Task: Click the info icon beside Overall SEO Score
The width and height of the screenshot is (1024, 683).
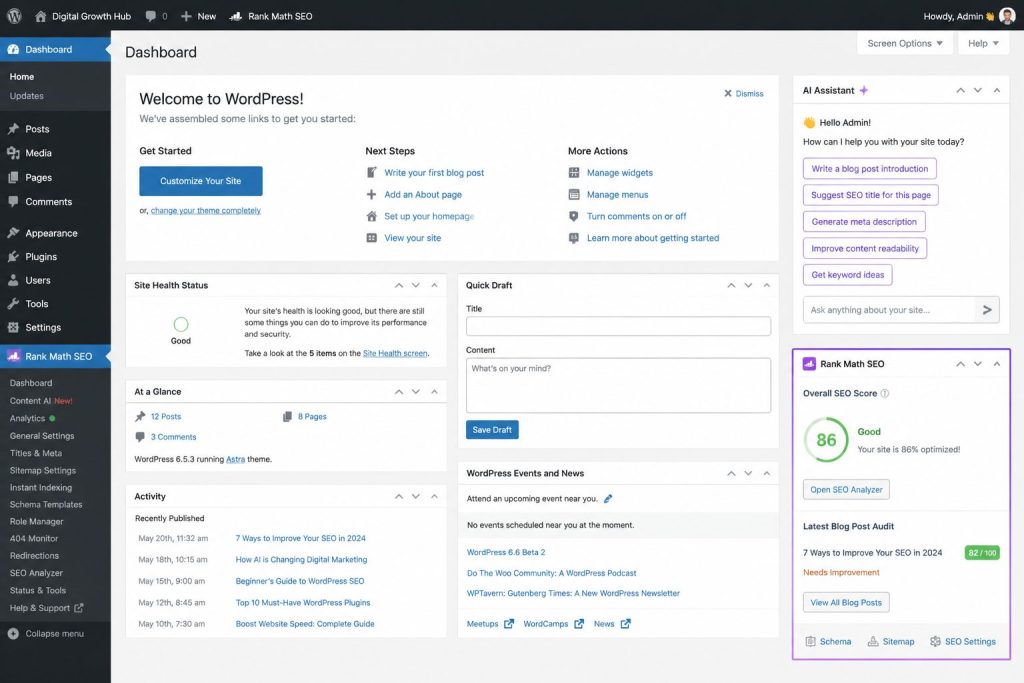Action: point(885,393)
